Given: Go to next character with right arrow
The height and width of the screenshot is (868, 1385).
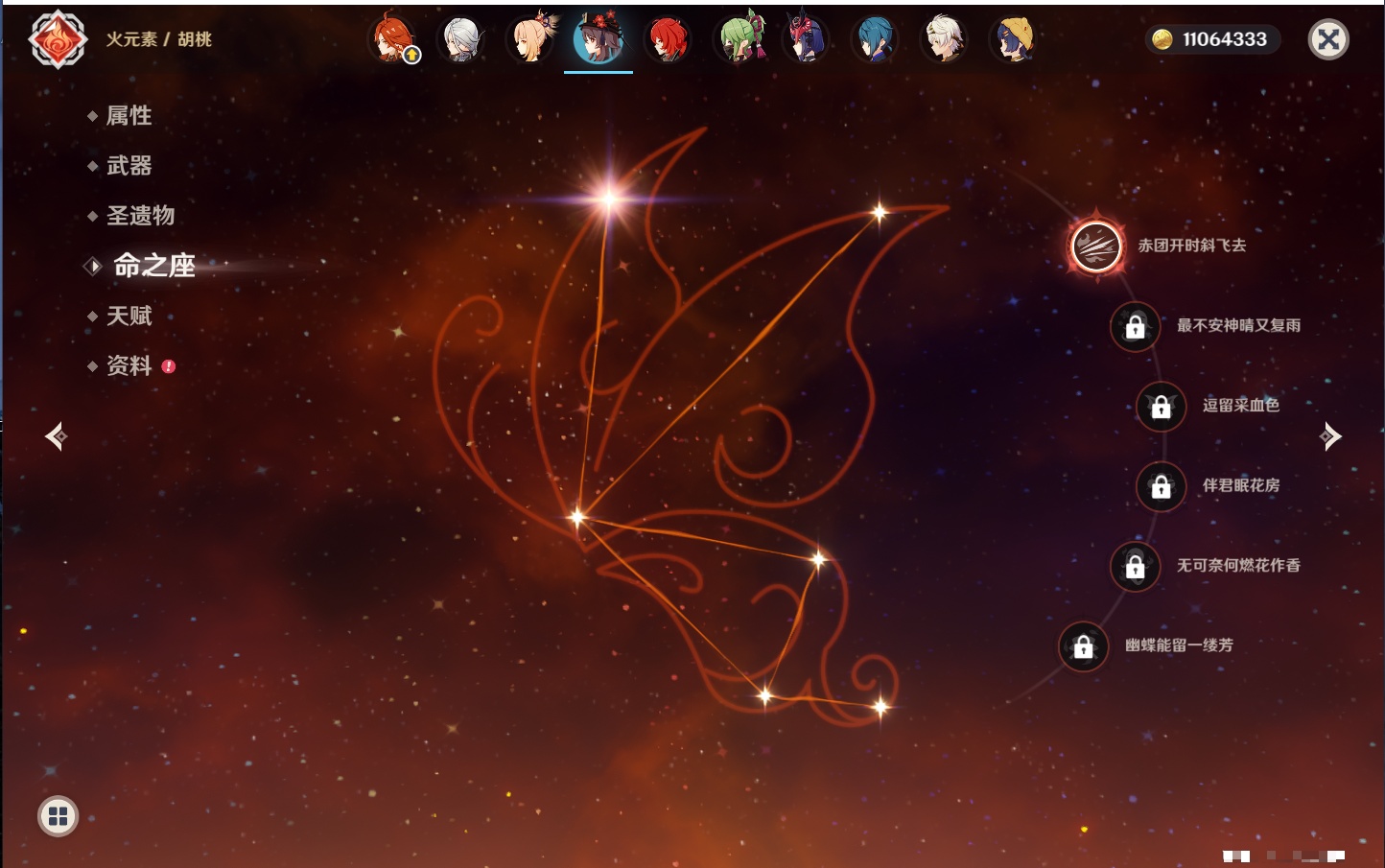Looking at the screenshot, I should (1330, 436).
